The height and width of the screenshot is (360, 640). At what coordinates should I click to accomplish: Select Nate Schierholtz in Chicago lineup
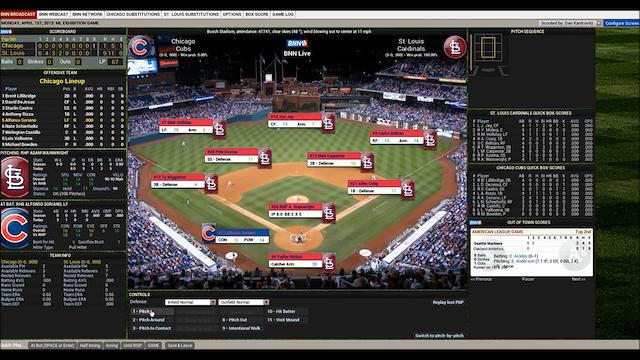[63, 126]
